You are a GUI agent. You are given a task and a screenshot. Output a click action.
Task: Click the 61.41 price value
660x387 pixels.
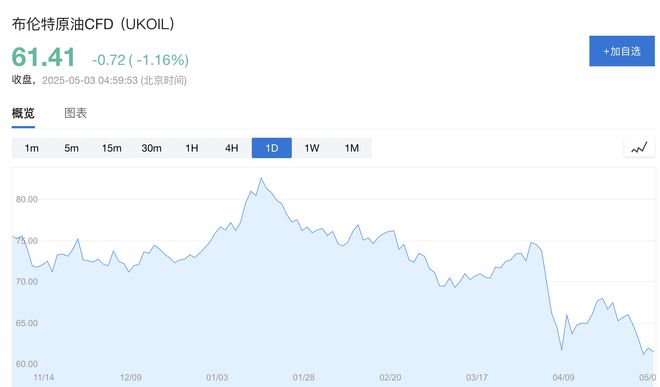point(43,57)
